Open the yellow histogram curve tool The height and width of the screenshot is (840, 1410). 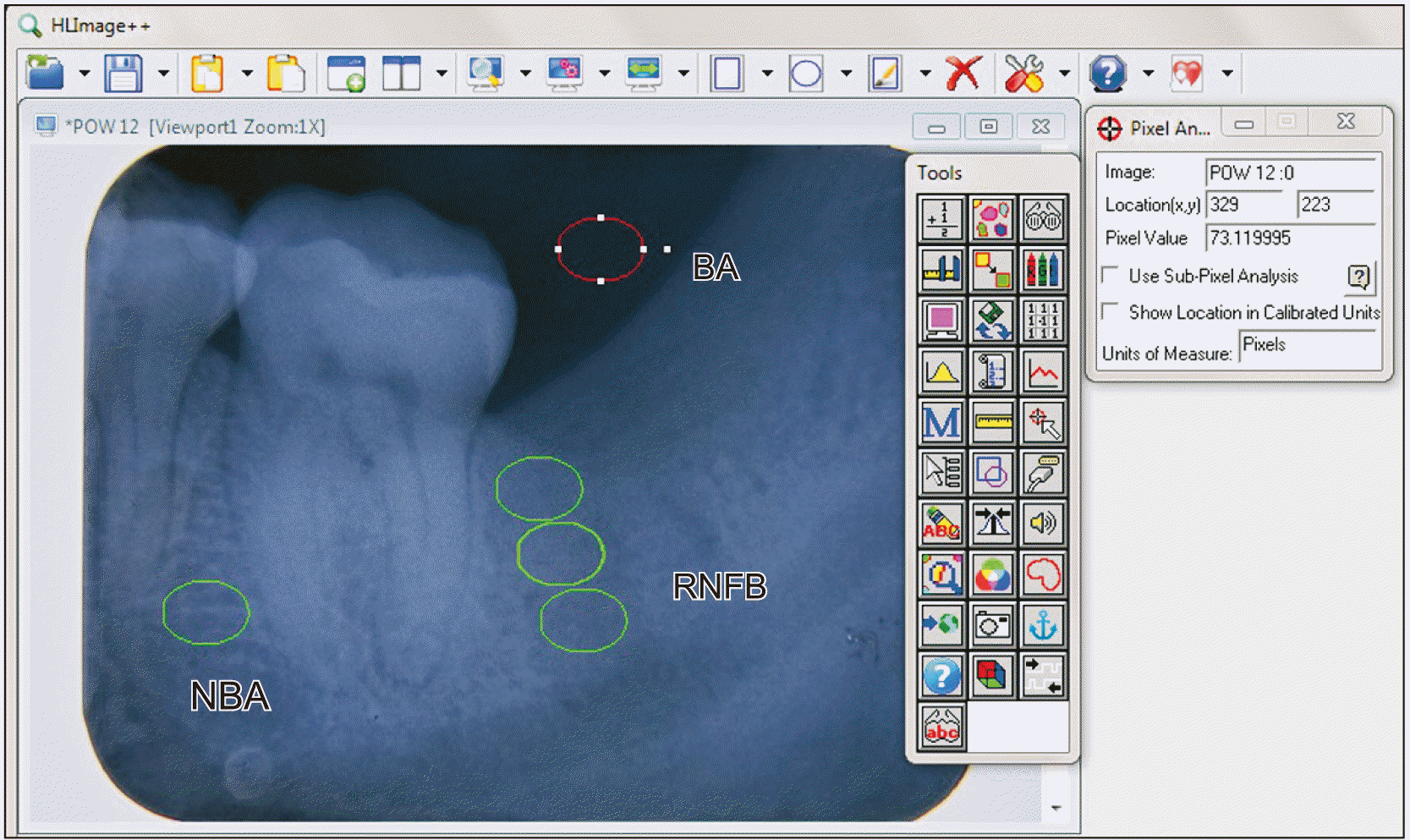[x=941, y=371]
